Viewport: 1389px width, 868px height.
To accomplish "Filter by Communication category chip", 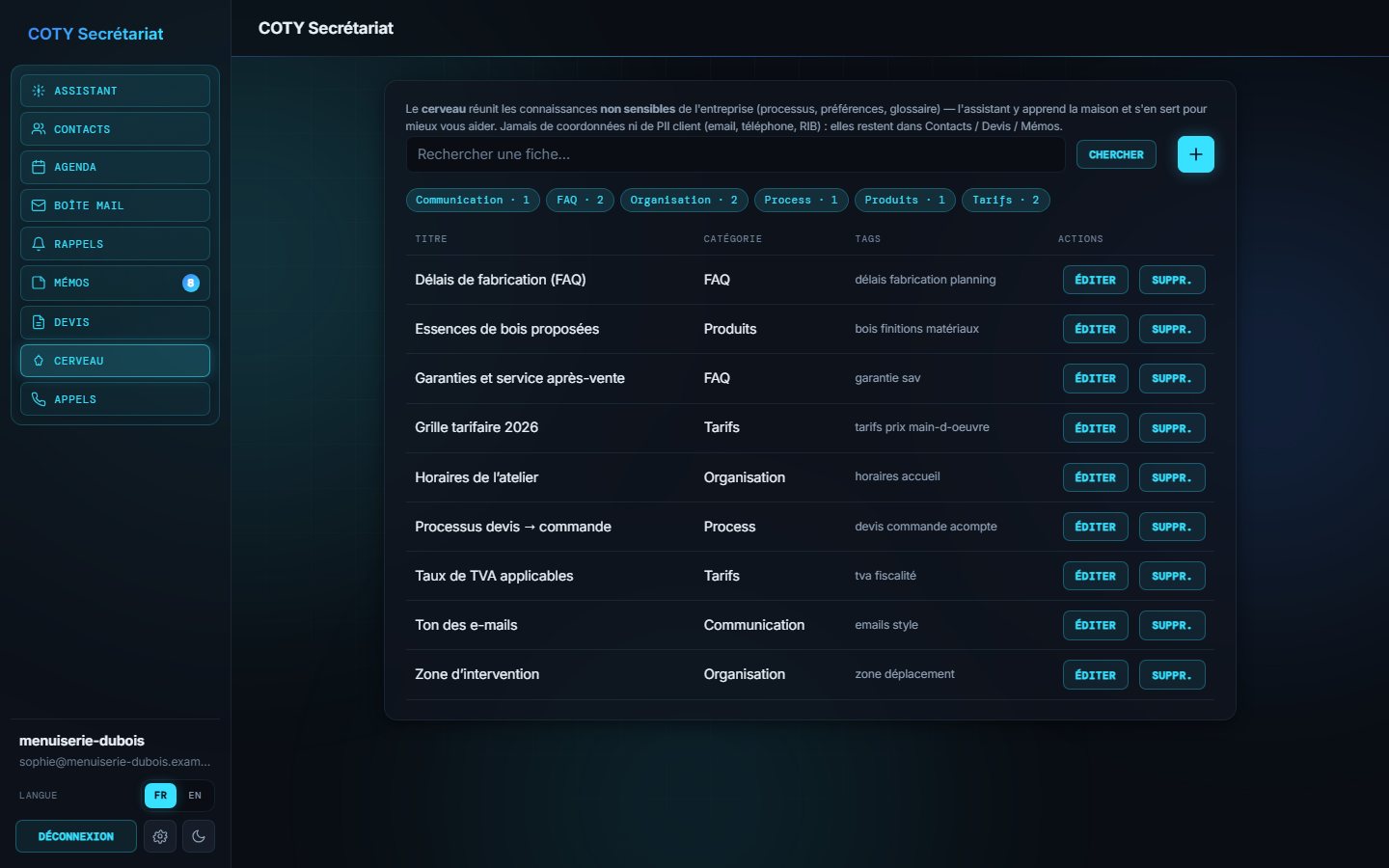I will point(473,200).
